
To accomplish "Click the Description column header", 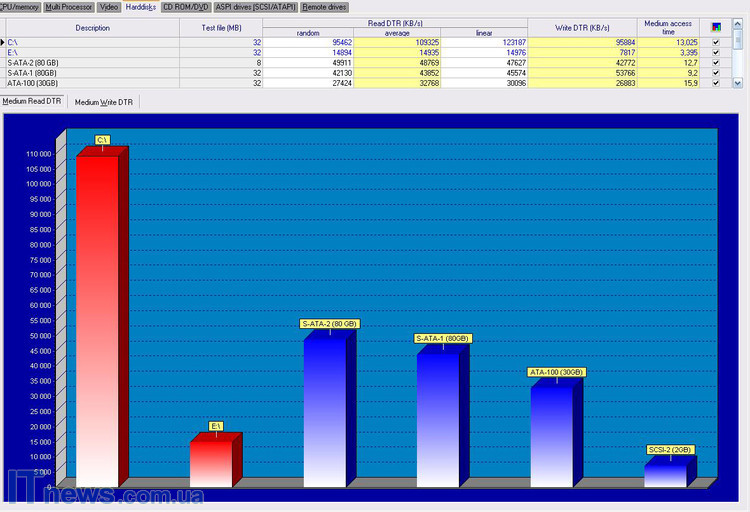I will [x=92, y=27].
